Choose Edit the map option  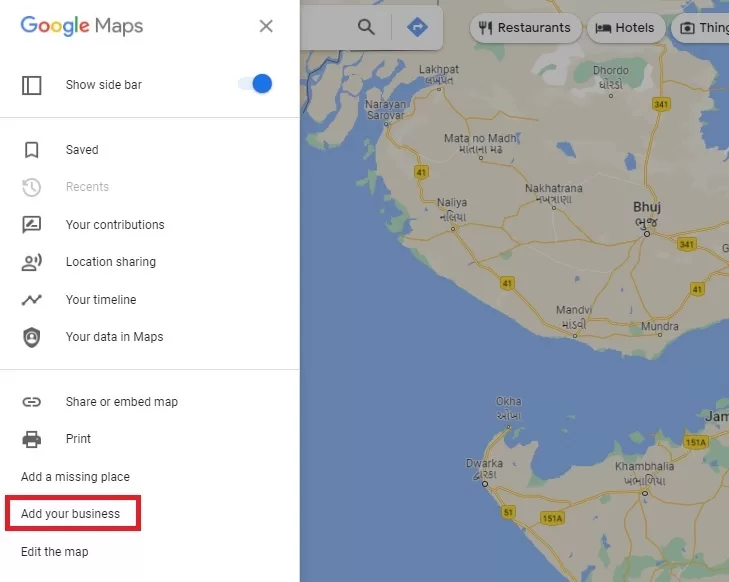(x=54, y=552)
